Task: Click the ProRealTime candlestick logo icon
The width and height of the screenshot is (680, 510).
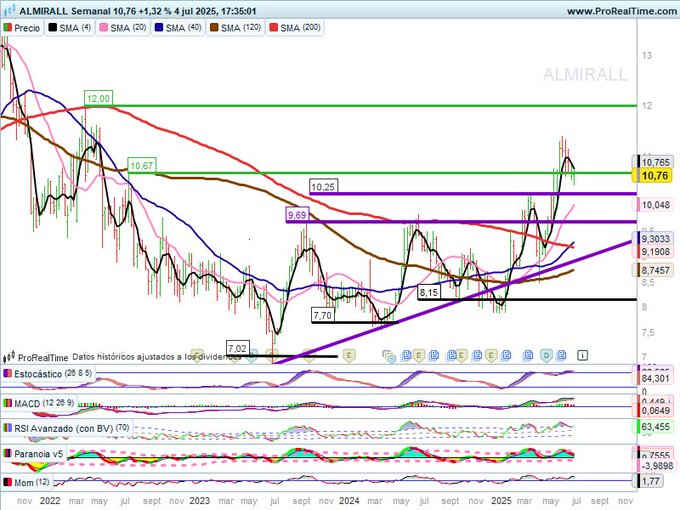Action: coord(9,357)
